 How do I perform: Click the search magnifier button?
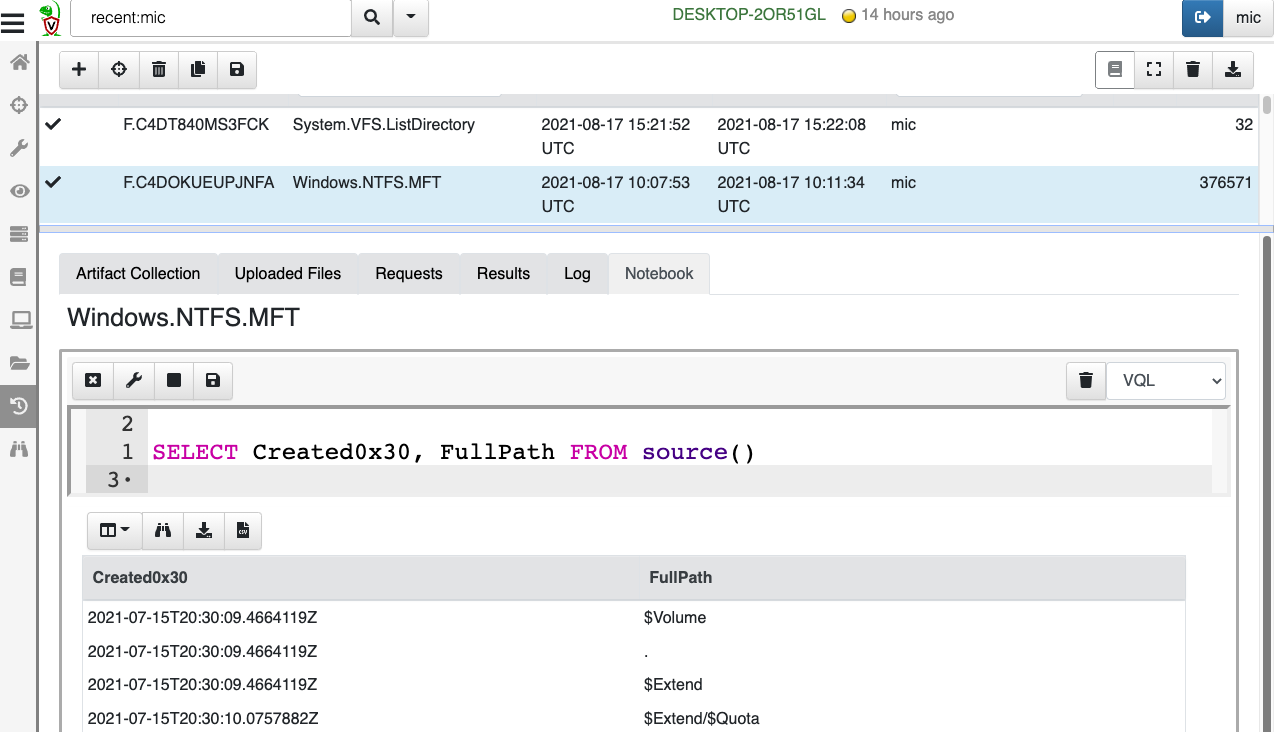pos(372,17)
